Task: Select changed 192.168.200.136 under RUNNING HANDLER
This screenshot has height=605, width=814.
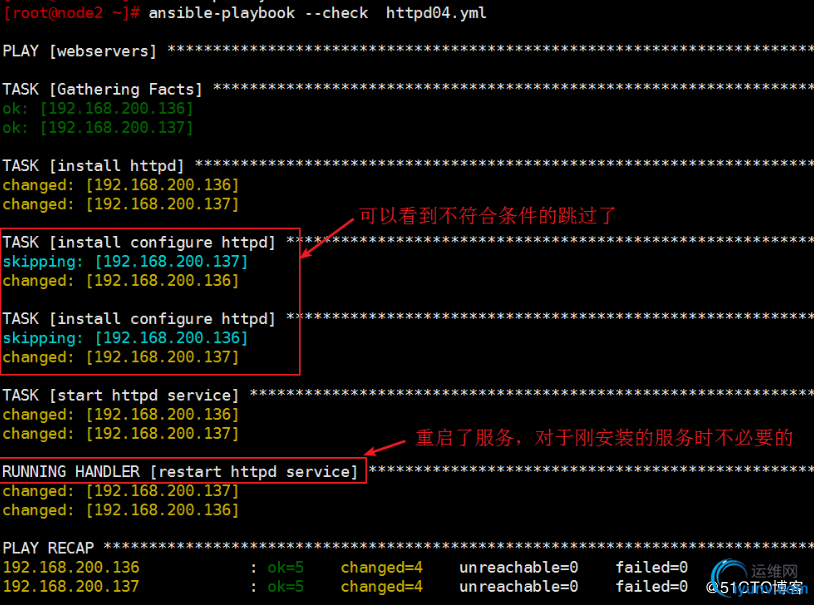Action: [x=121, y=510]
